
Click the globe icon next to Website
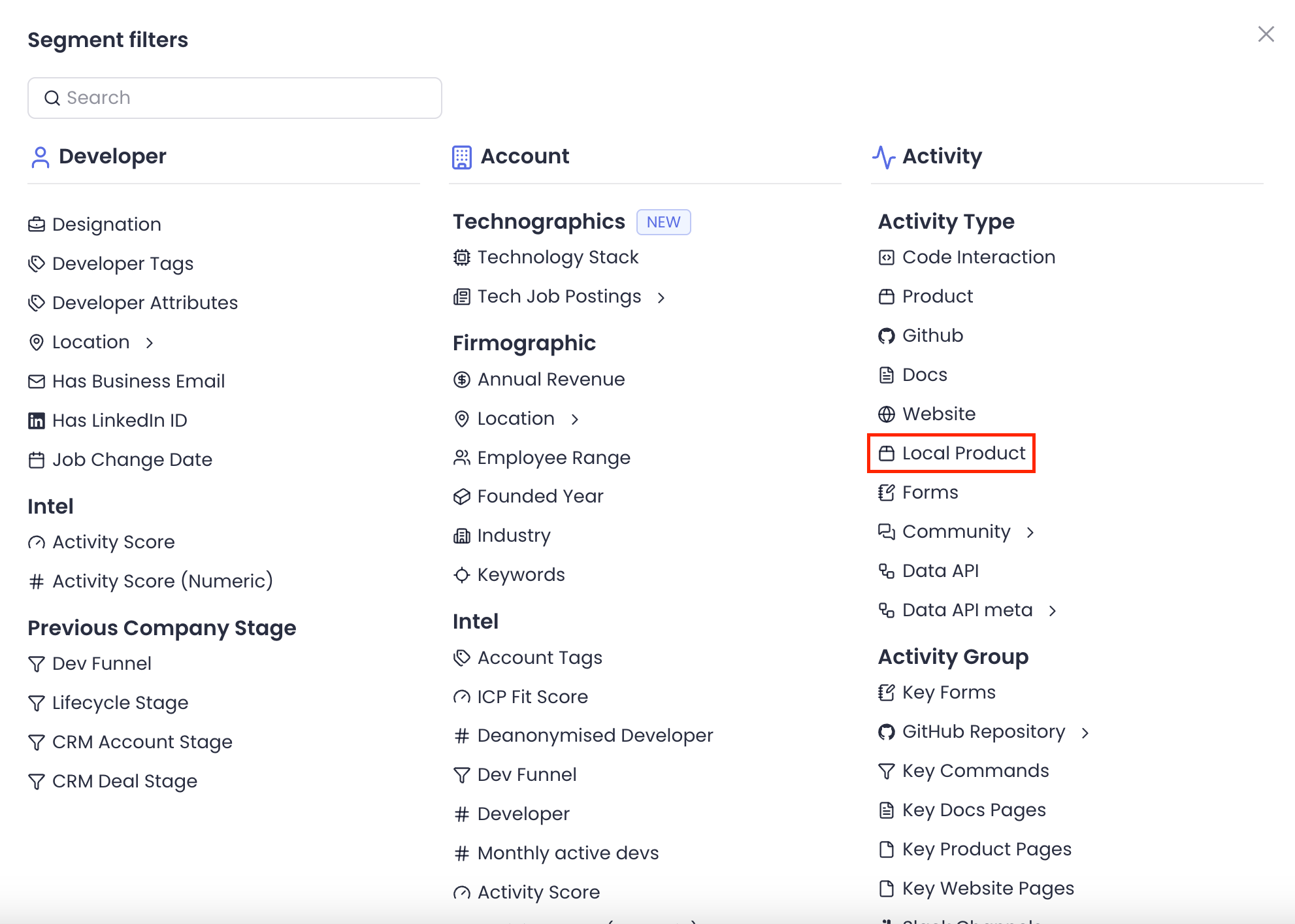[886, 414]
